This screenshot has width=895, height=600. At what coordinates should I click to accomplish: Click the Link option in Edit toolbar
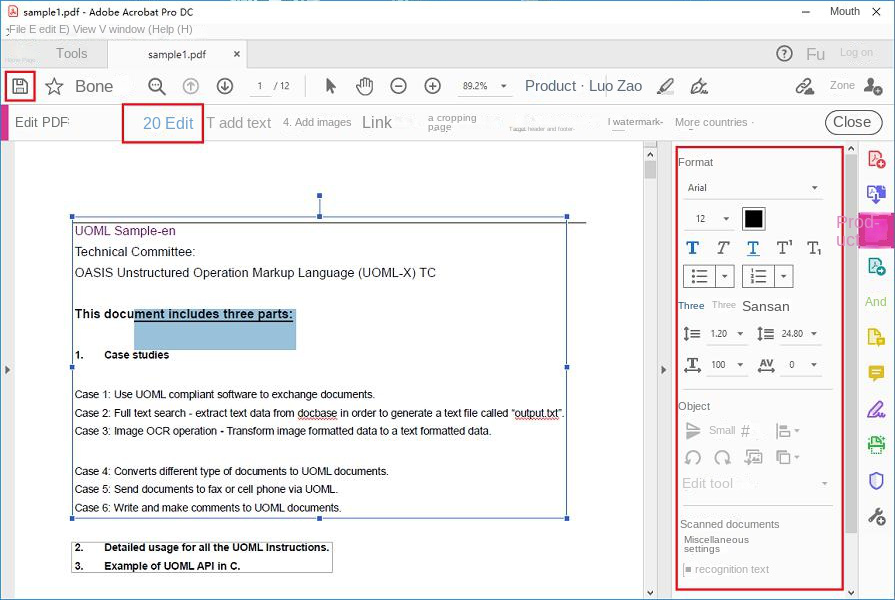coord(376,122)
